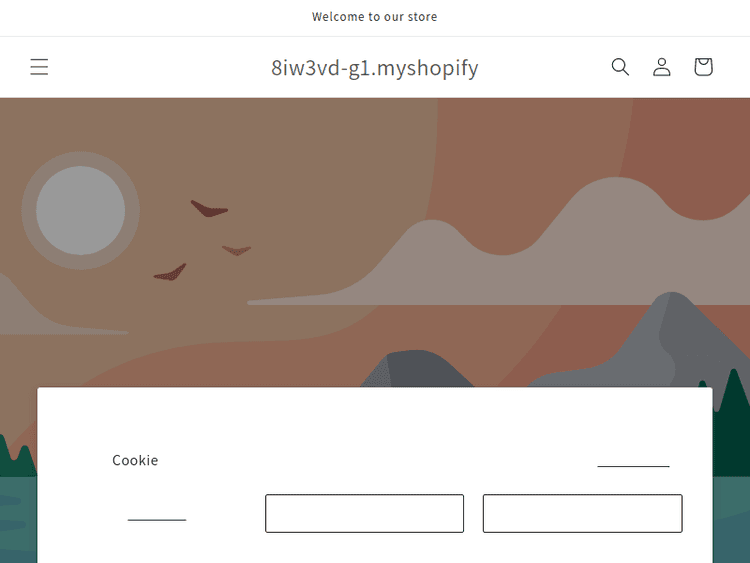Click the reddish bird at lower left

[x=170, y=273]
